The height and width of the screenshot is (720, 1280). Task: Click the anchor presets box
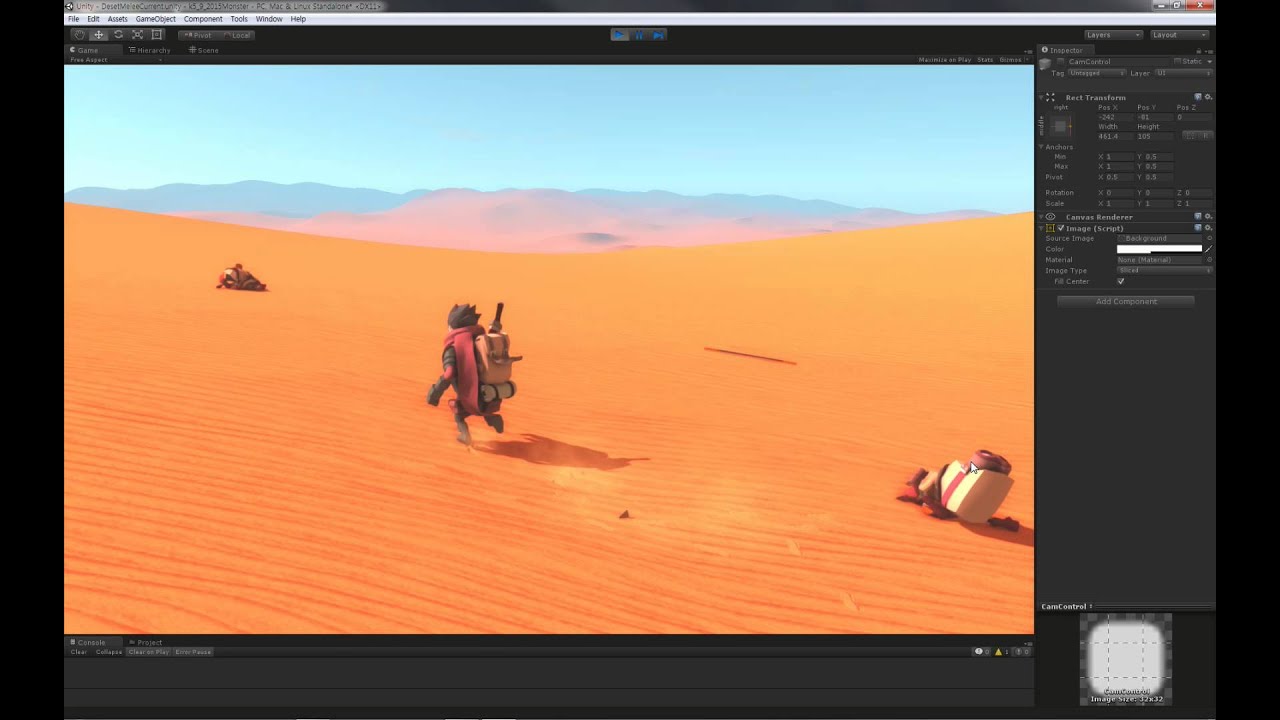(x=1061, y=126)
